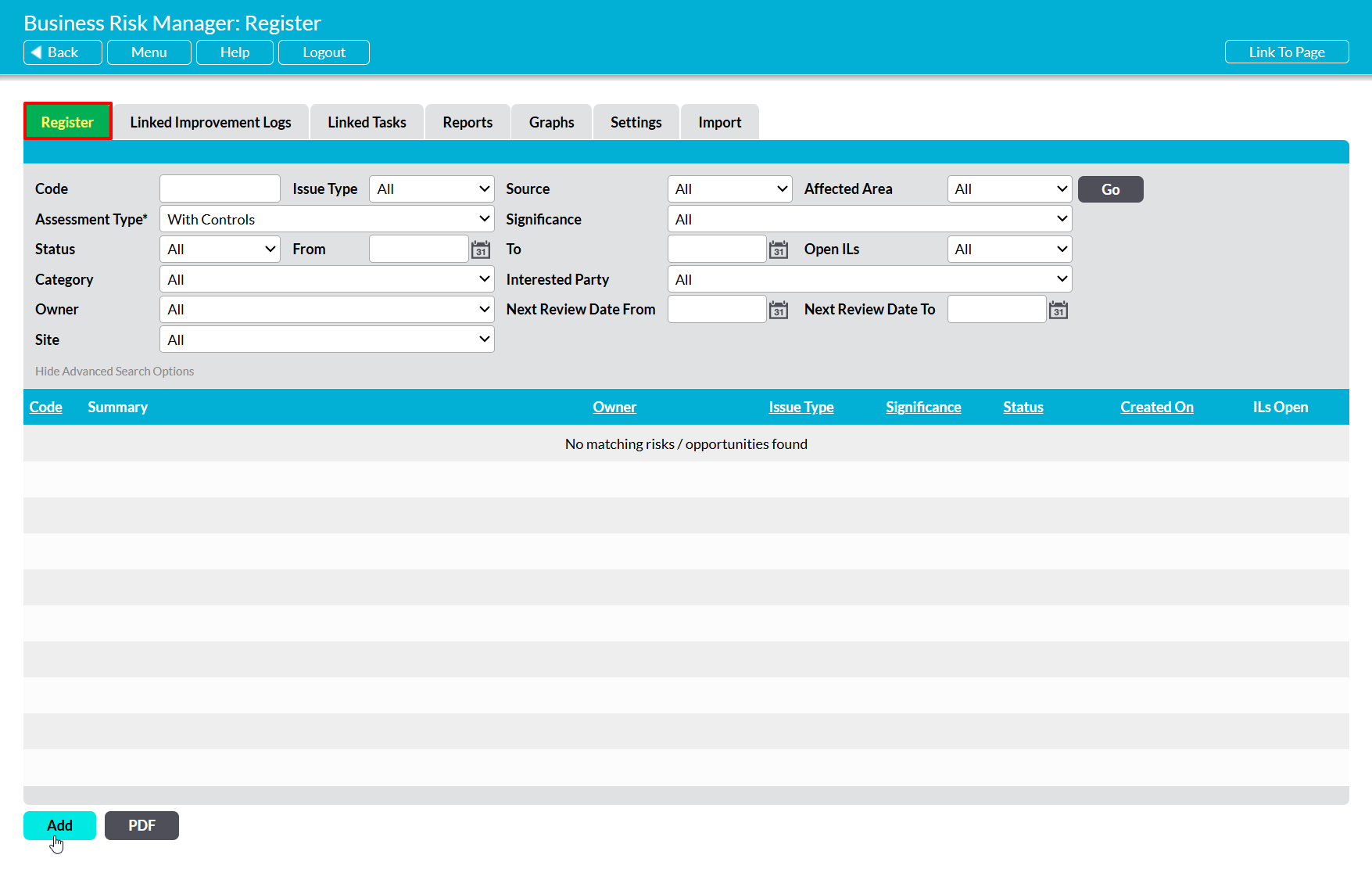Open the Affected Area dropdown

(1010, 189)
